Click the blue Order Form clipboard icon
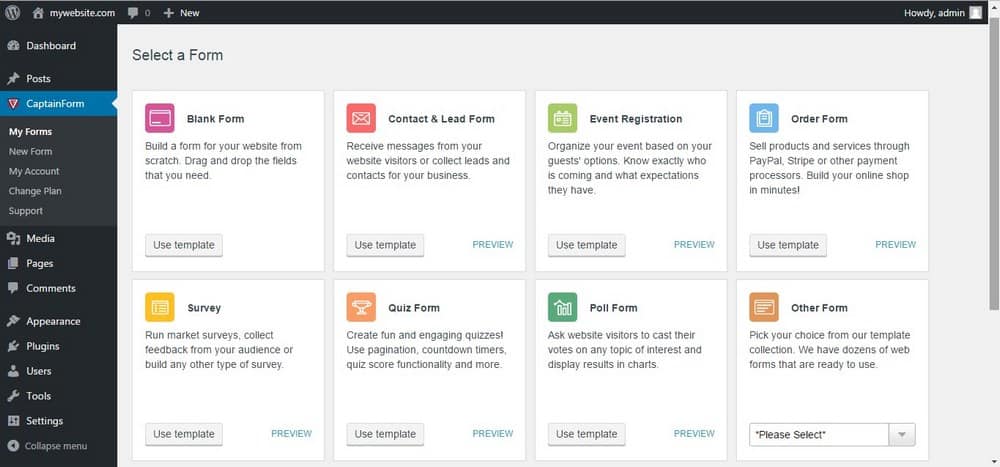This screenshot has height=467, width=1000. 764,118
